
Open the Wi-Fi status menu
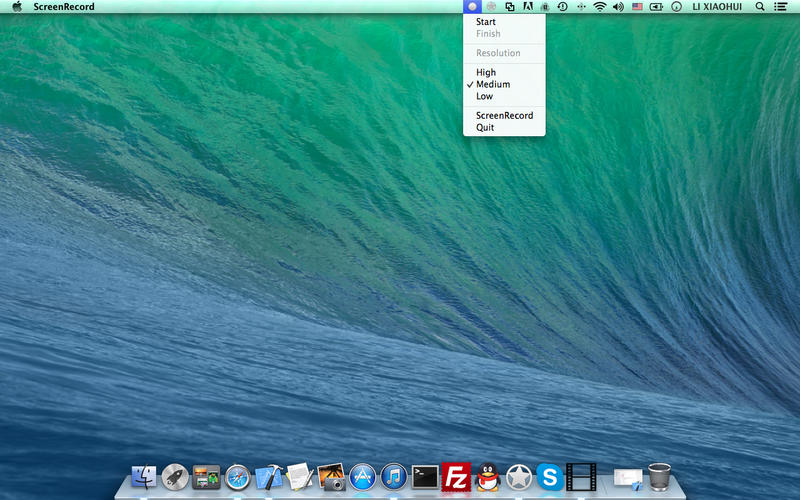coord(600,6)
